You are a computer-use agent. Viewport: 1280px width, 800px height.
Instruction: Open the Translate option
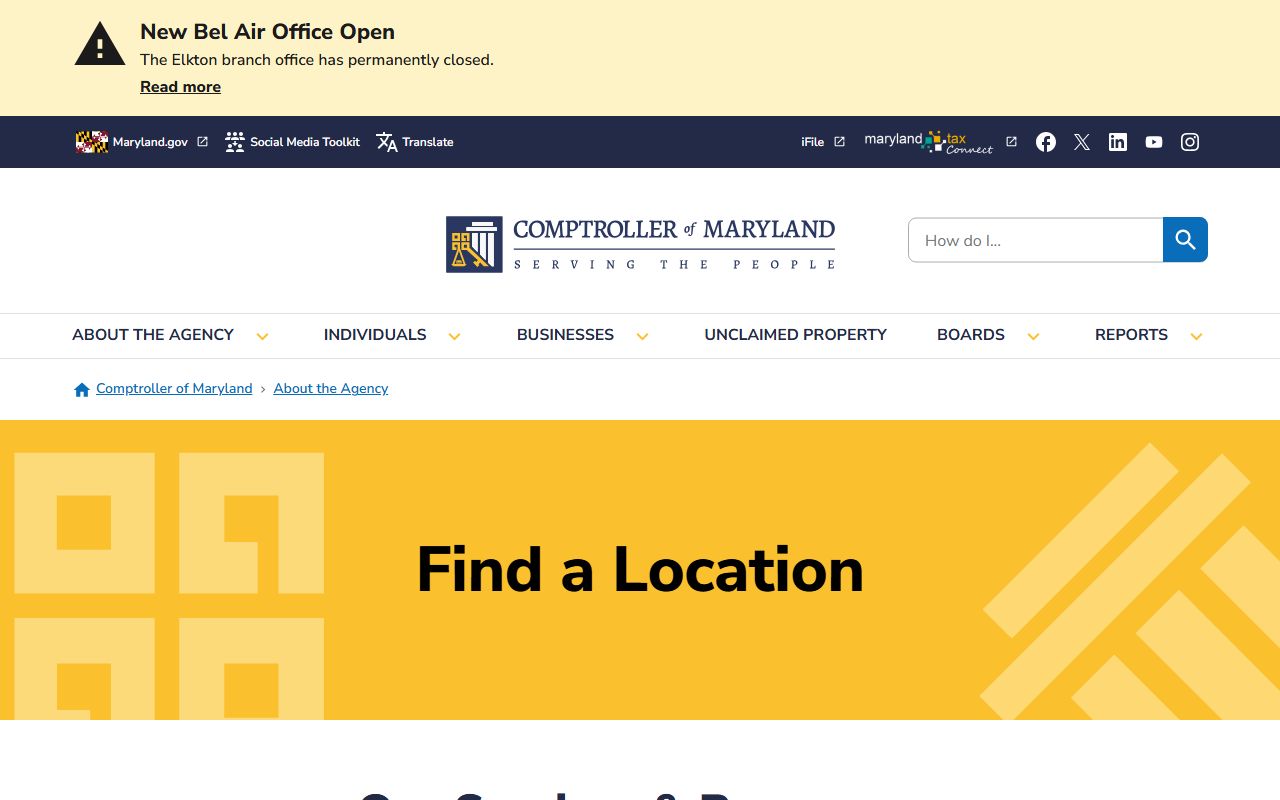click(x=428, y=142)
